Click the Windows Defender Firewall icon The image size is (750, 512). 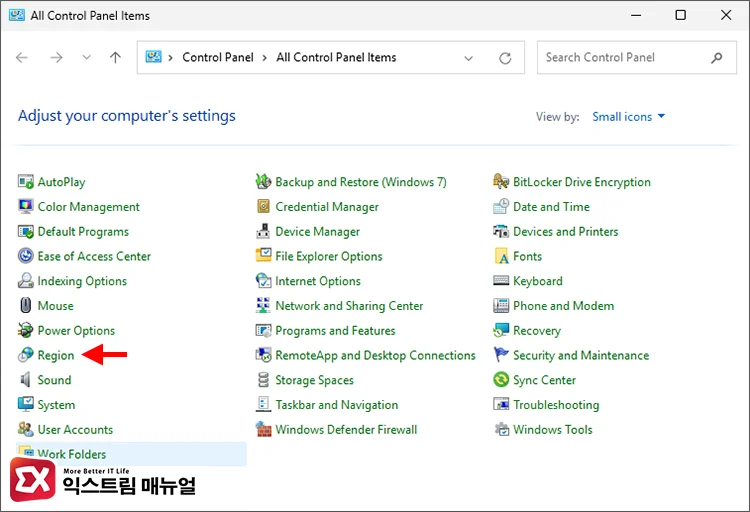(x=264, y=430)
